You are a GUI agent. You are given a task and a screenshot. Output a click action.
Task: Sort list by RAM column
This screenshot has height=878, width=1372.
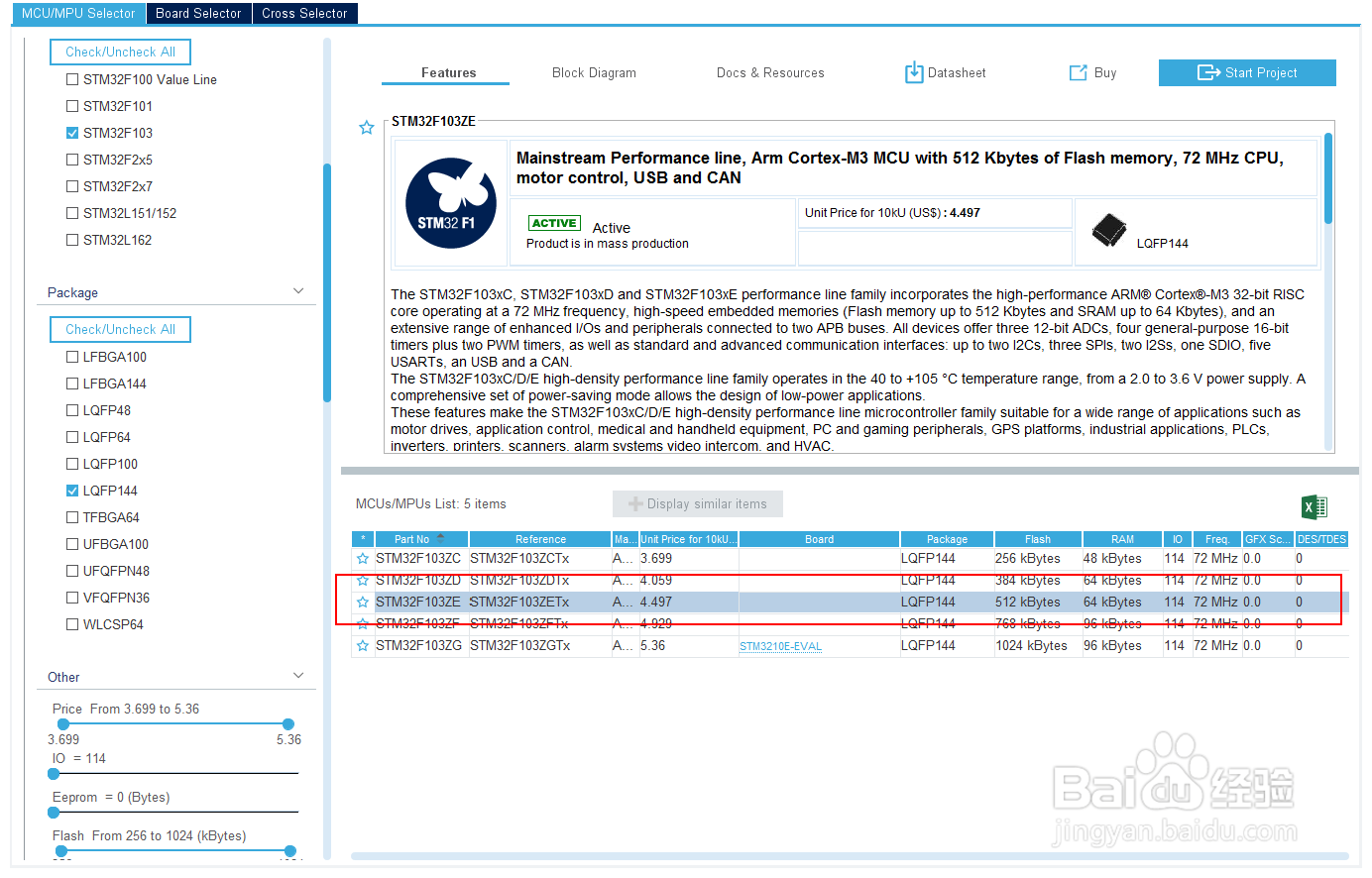(x=1122, y=539)
